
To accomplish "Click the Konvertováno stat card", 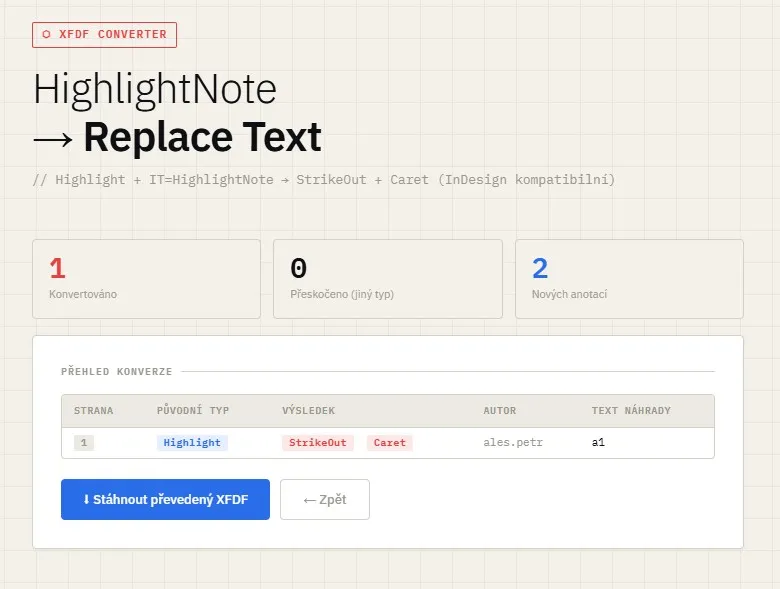I will point(146,279).
